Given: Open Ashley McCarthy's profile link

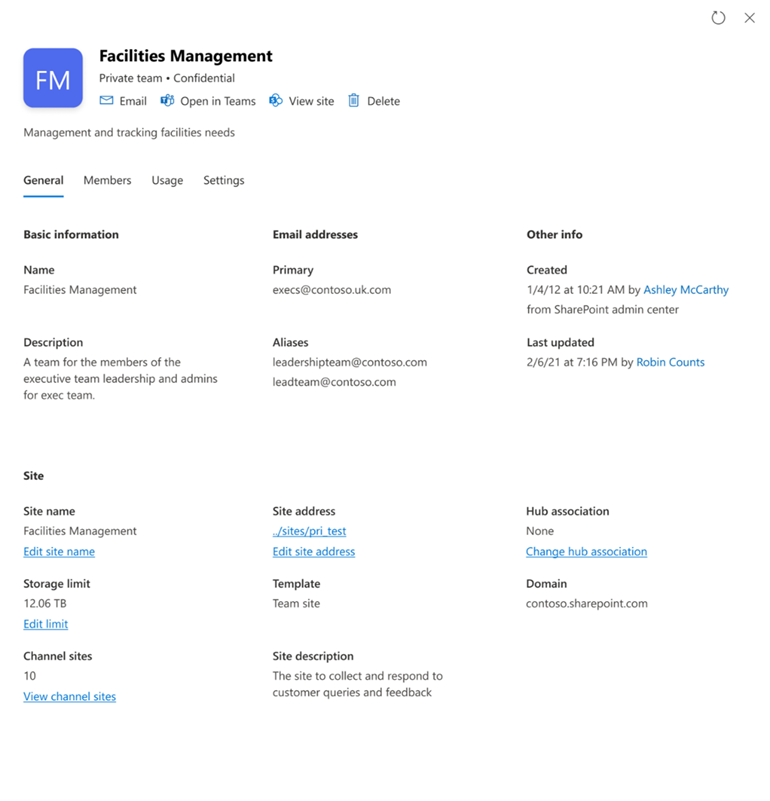Looking at the screenshot, I should (686, 290).
